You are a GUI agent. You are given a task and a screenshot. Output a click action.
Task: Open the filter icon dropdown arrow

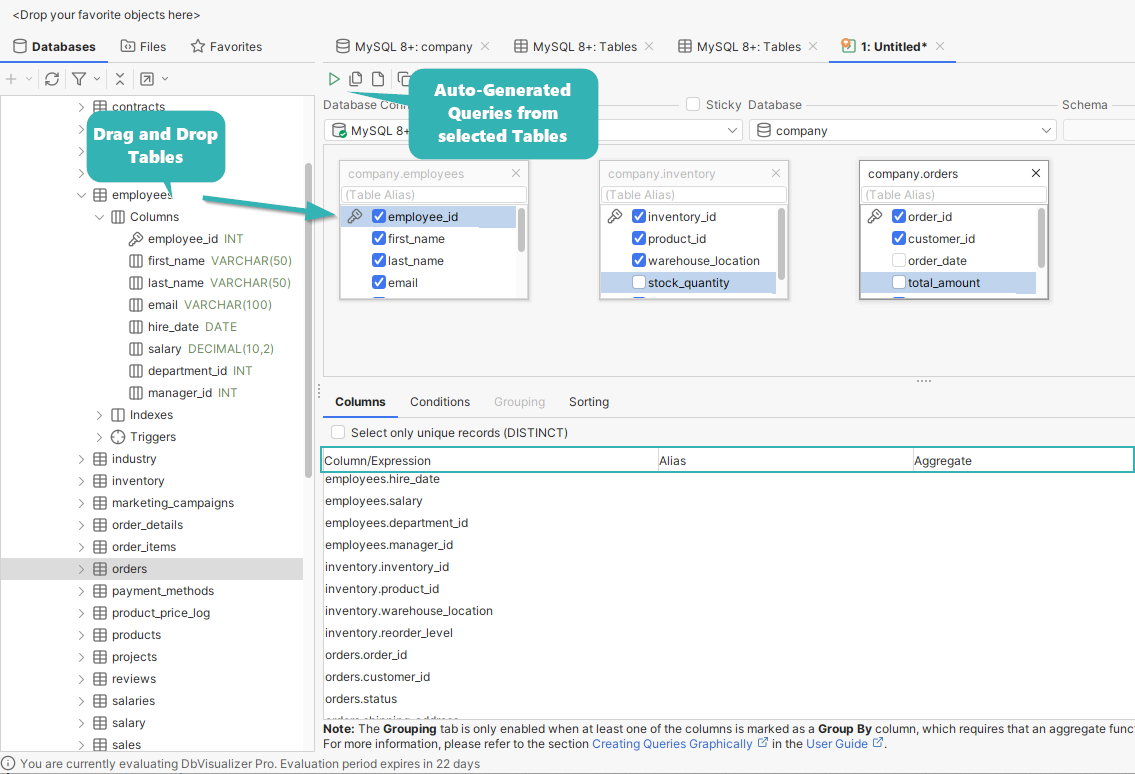(97, 79)
